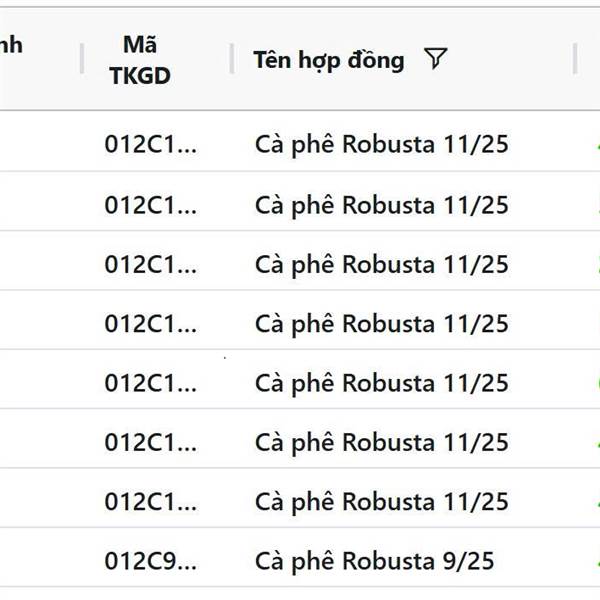Select the Cà phê Robusta 9/25 contract
Image resolution: width=600 pixels, height=600 pixels.
coord(375,561)
